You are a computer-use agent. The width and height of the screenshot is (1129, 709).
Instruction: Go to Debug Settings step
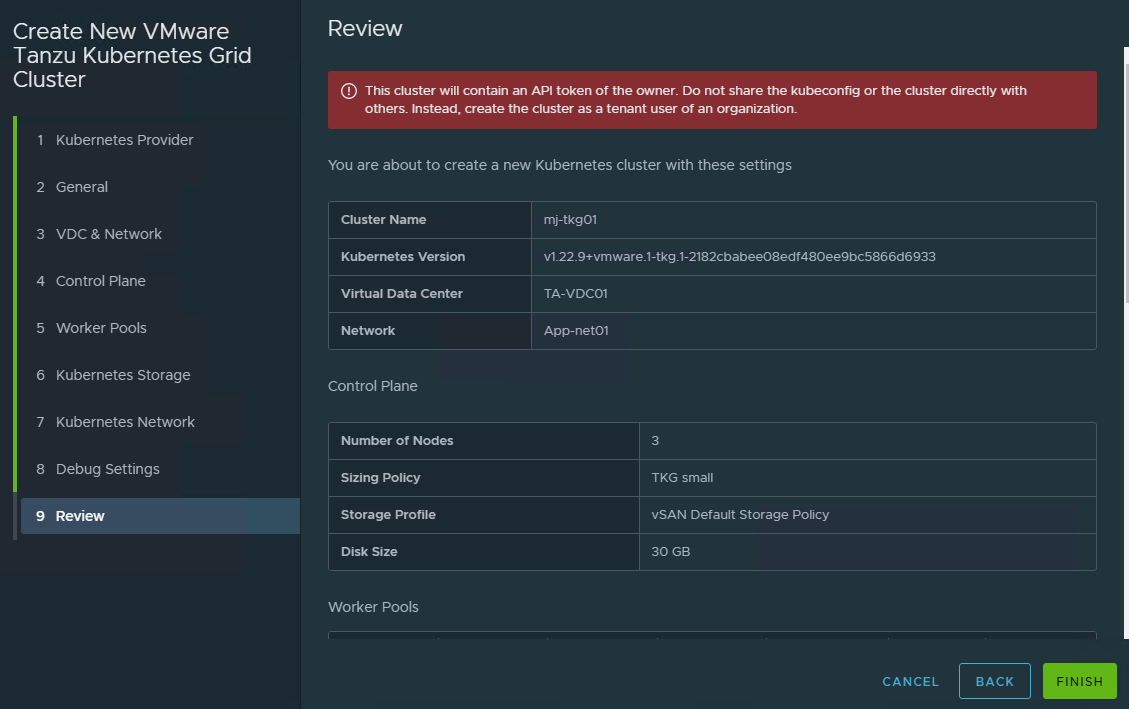point(107,469)
